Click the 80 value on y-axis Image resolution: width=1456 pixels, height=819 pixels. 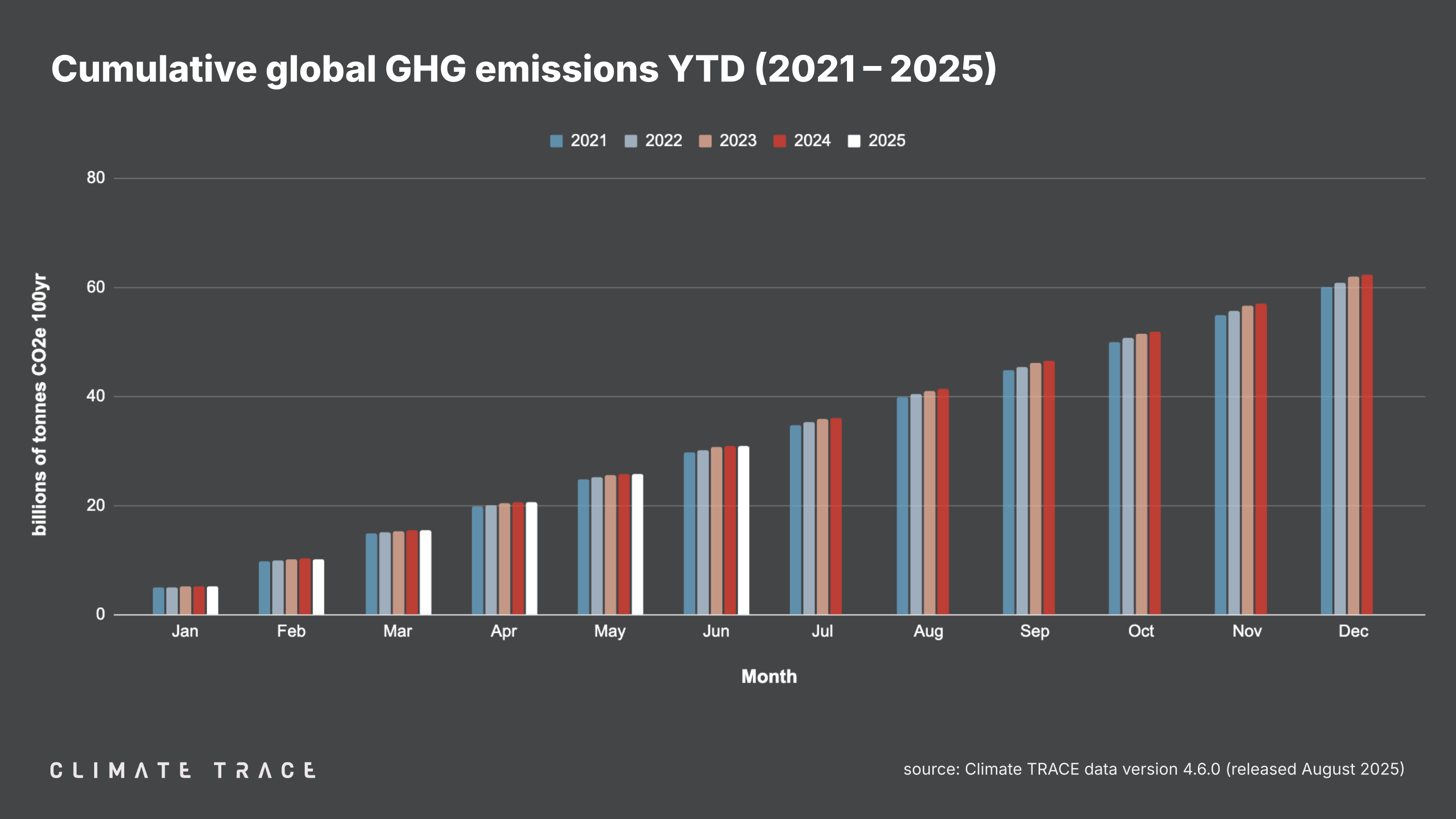pos(96,178)
